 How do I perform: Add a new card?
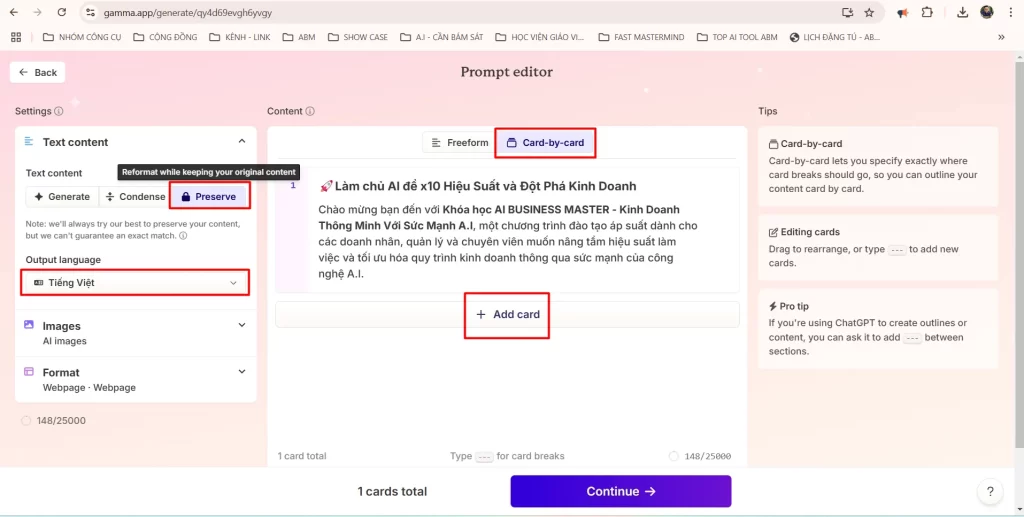507,314
